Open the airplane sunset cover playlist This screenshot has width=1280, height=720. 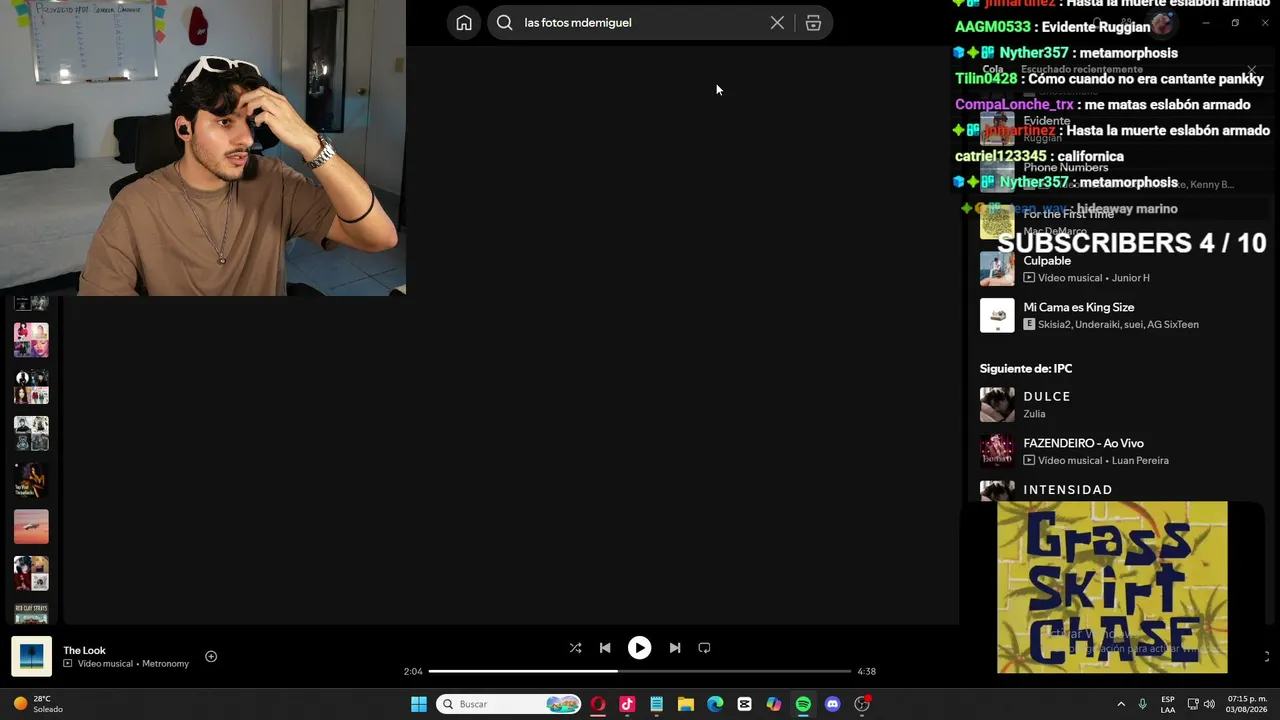pos(31,527)
